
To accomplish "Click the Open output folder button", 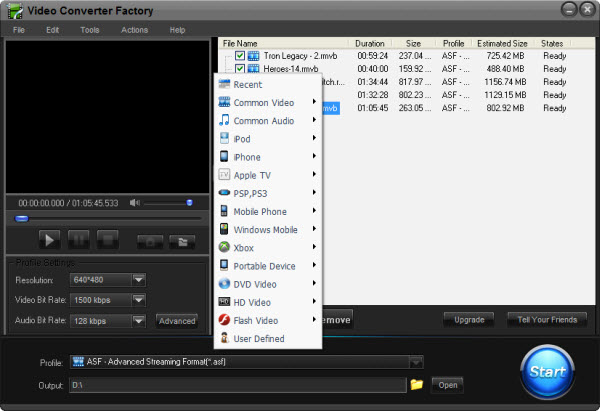I will click(447, 385).
